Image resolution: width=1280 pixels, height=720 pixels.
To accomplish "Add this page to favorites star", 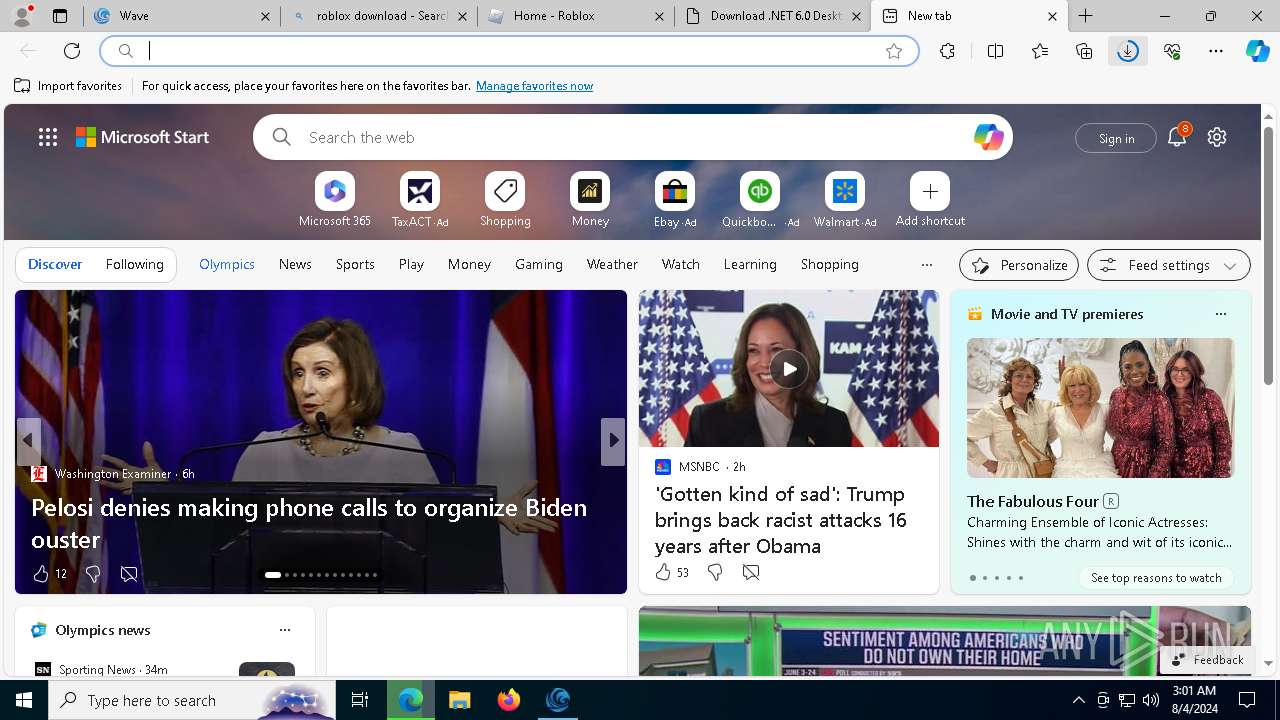I will pyautogui.click(x=894, y=51).
